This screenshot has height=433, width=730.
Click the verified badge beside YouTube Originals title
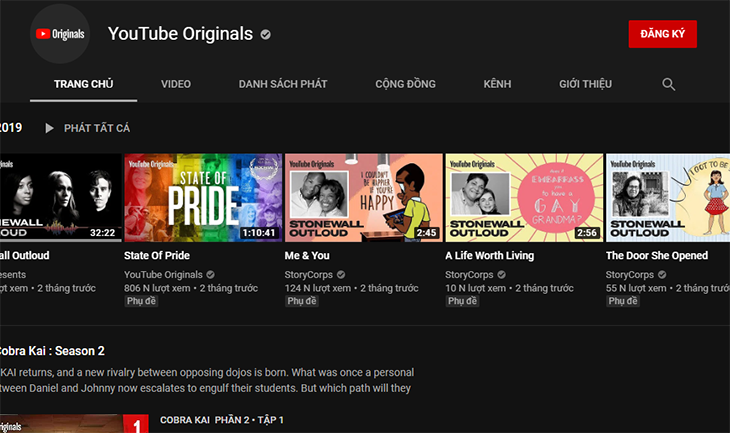[x=265, y=34]
